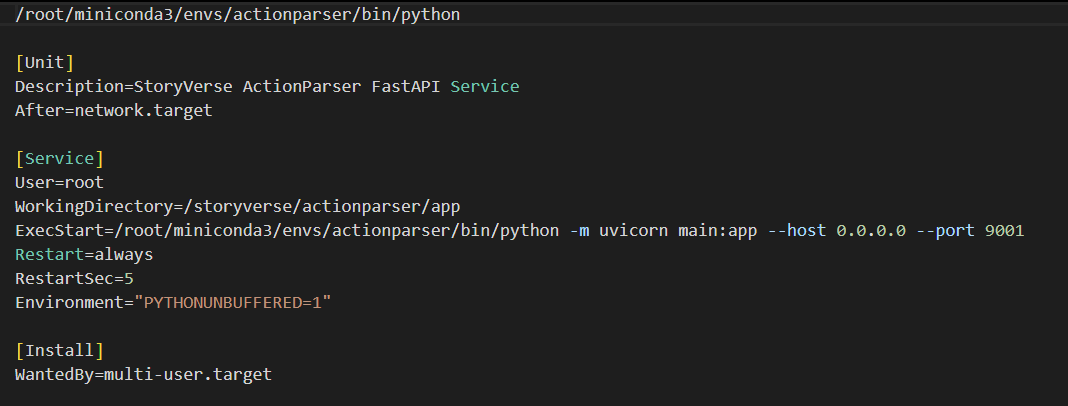Click the [Service] section header
Viewport: 1068px width, 406px height.
[x=59, y=159]
